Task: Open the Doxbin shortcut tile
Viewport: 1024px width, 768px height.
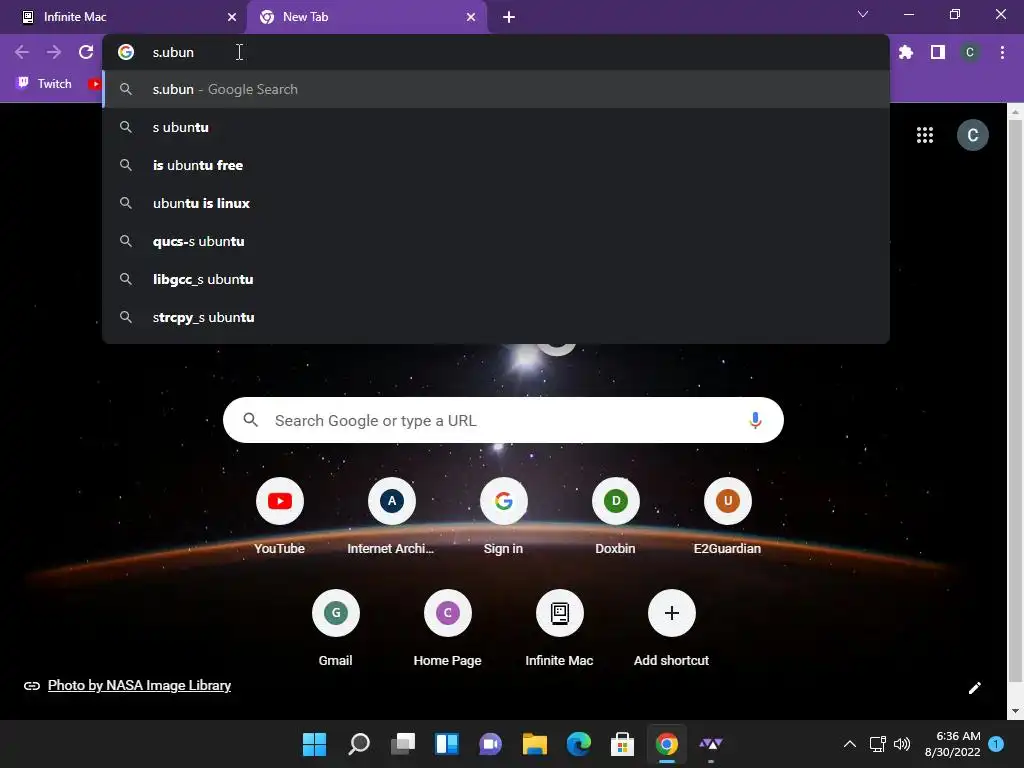Action: point(615,516)
